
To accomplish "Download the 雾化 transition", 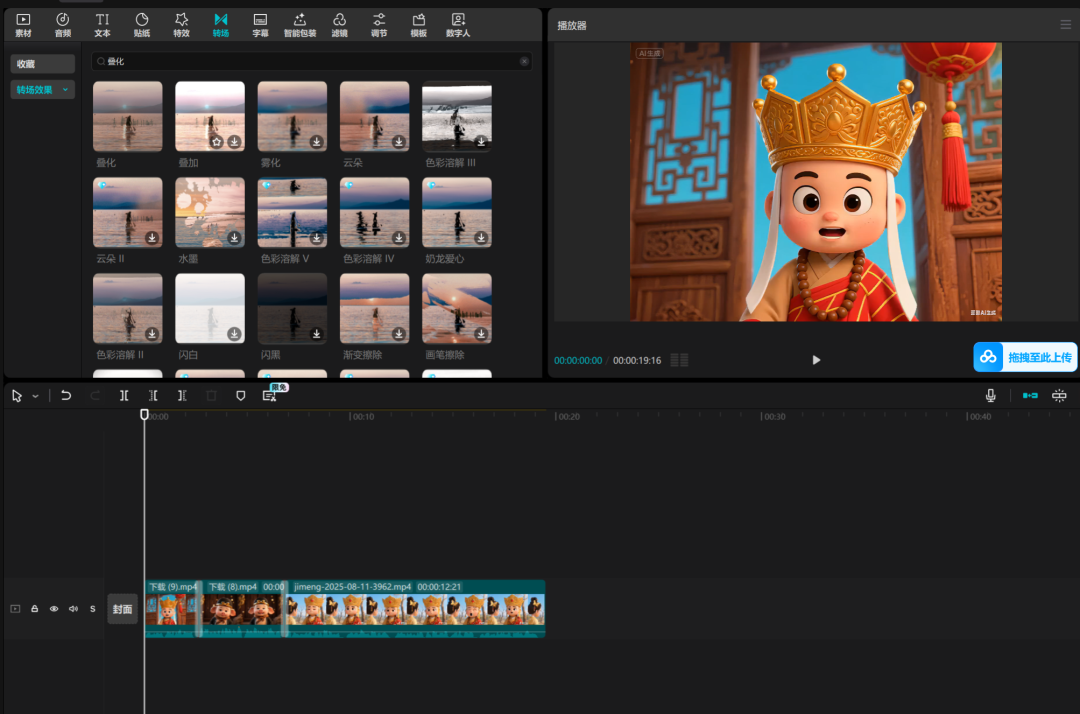I will 316,142.
